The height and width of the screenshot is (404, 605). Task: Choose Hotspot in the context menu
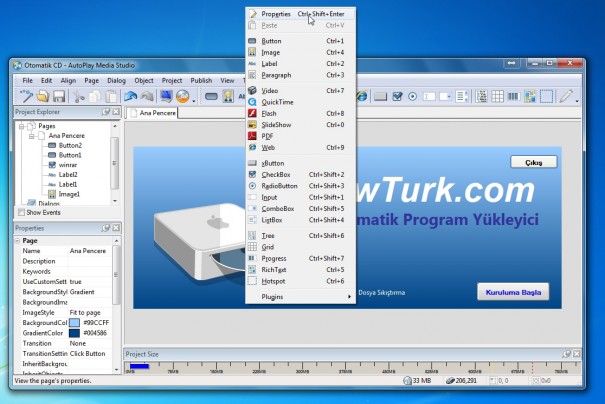(301, 281)
